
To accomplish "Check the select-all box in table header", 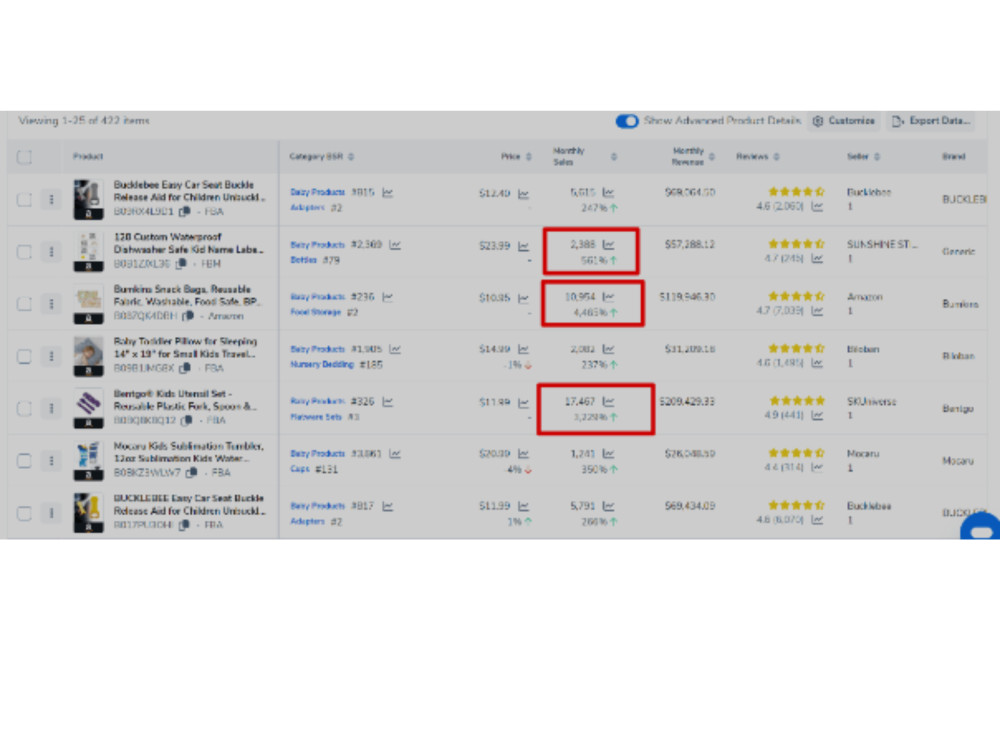I will [24, 157].
